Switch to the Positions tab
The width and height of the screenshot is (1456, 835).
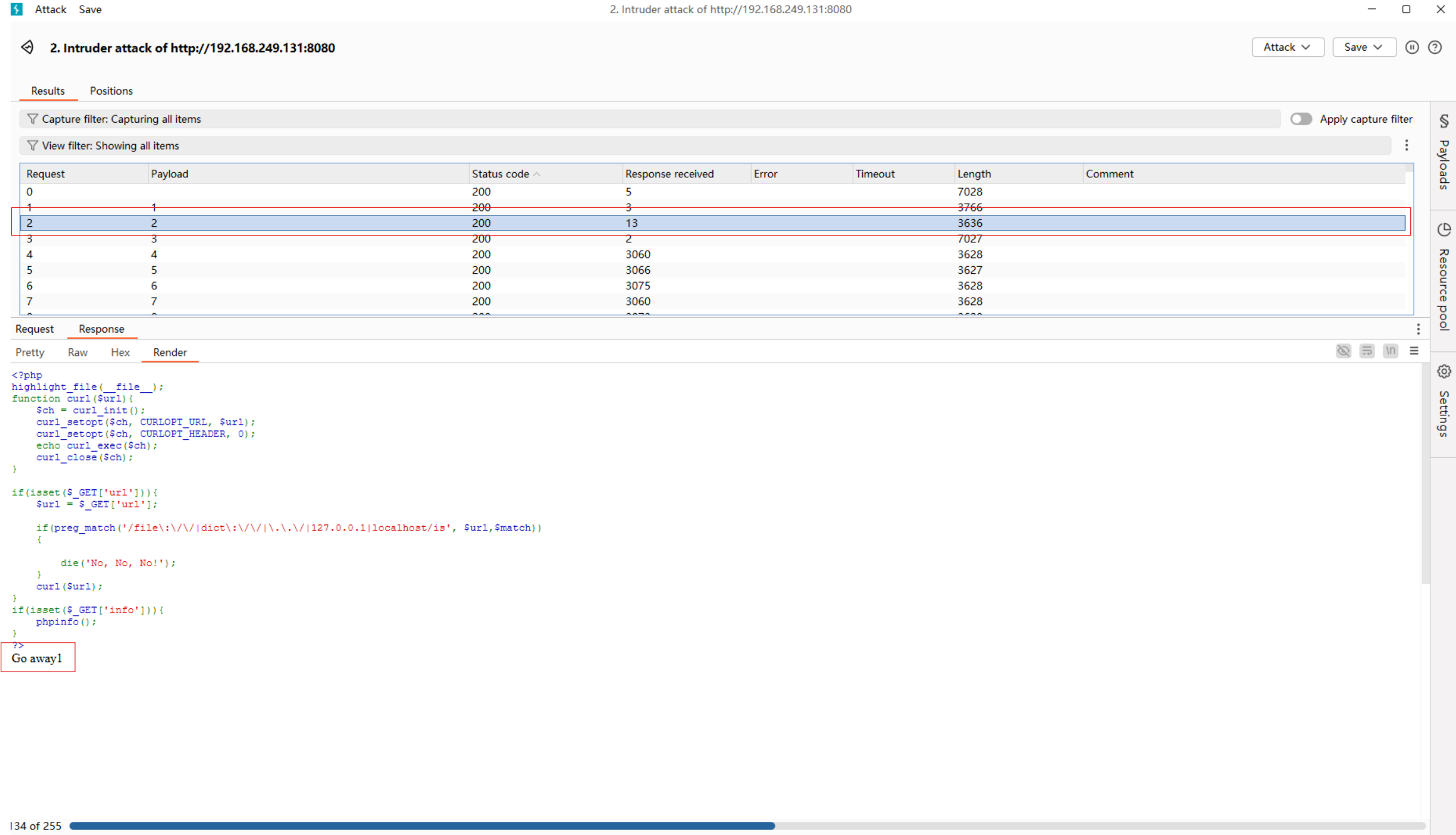[x=111, y=91]
